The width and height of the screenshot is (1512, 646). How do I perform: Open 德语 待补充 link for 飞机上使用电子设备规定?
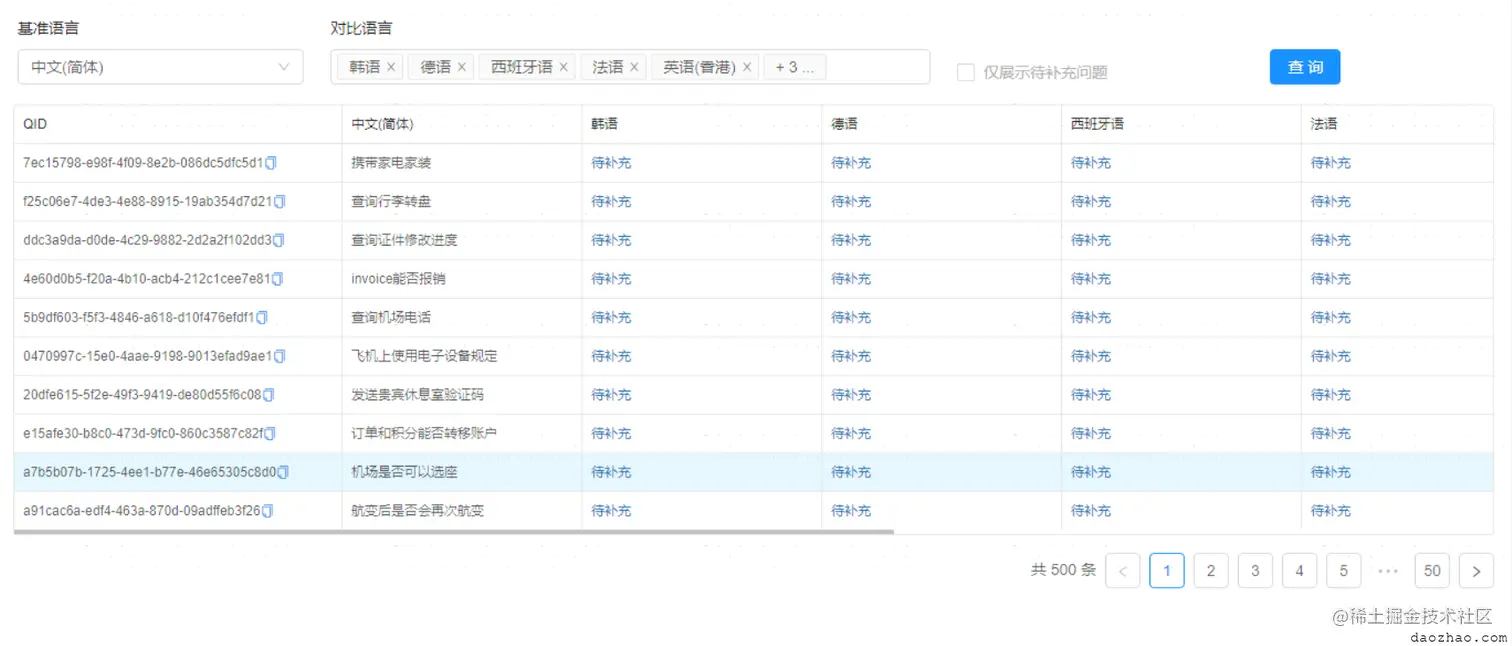(x=851, y=356)
